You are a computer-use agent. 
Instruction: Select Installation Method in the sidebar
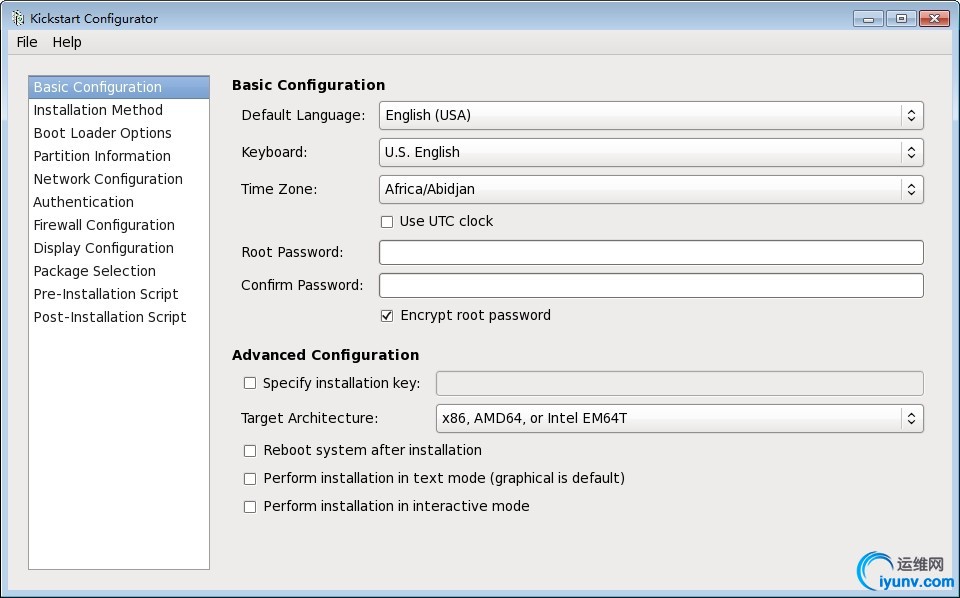click(x=98, y=111)
